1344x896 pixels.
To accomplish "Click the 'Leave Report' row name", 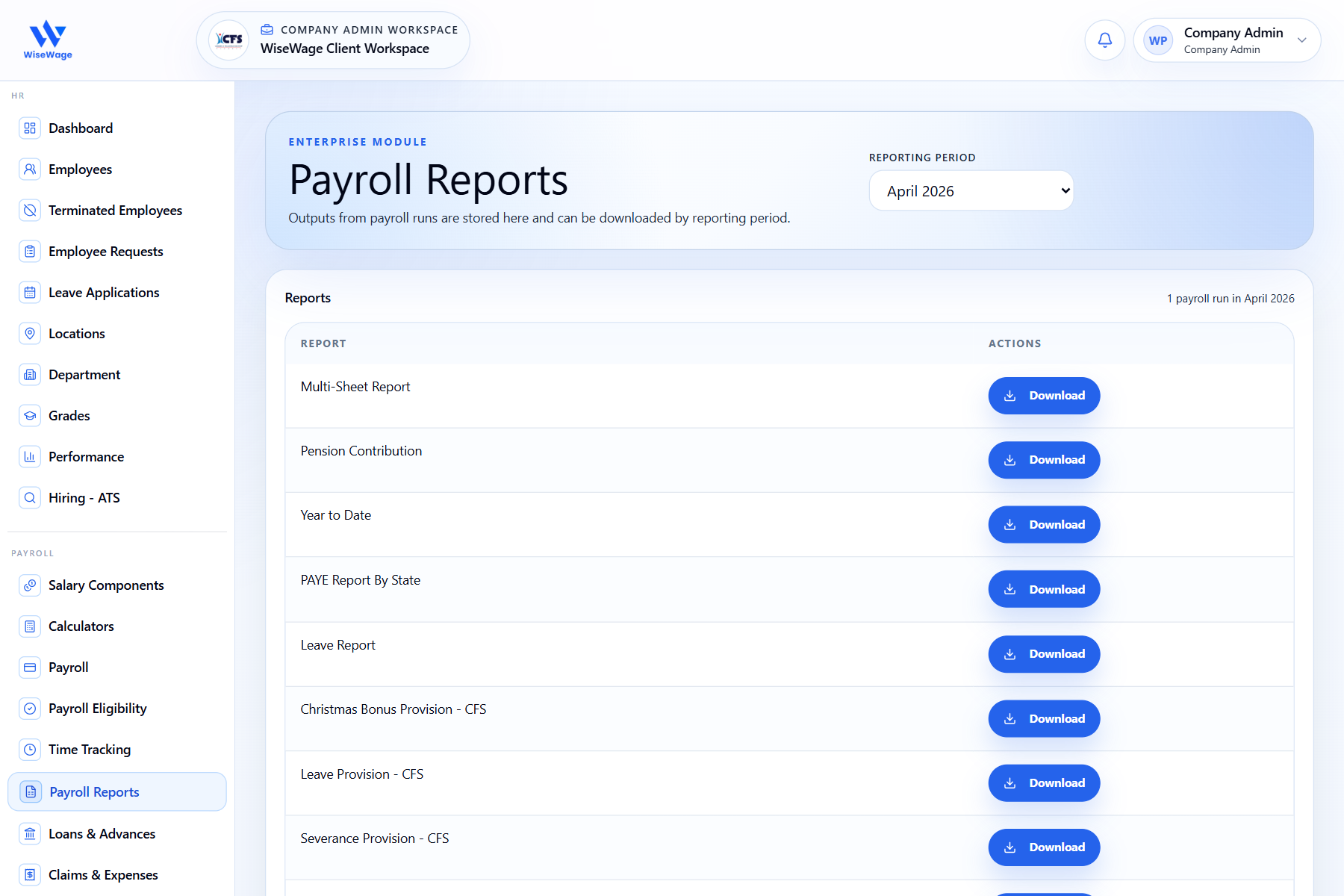I will 338,645.
